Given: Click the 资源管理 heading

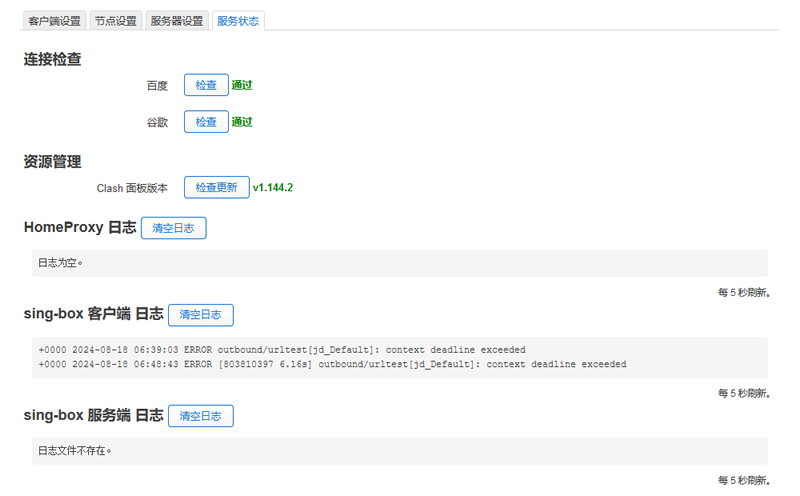Looking at the screenshot, I should [x=53, y=162].
